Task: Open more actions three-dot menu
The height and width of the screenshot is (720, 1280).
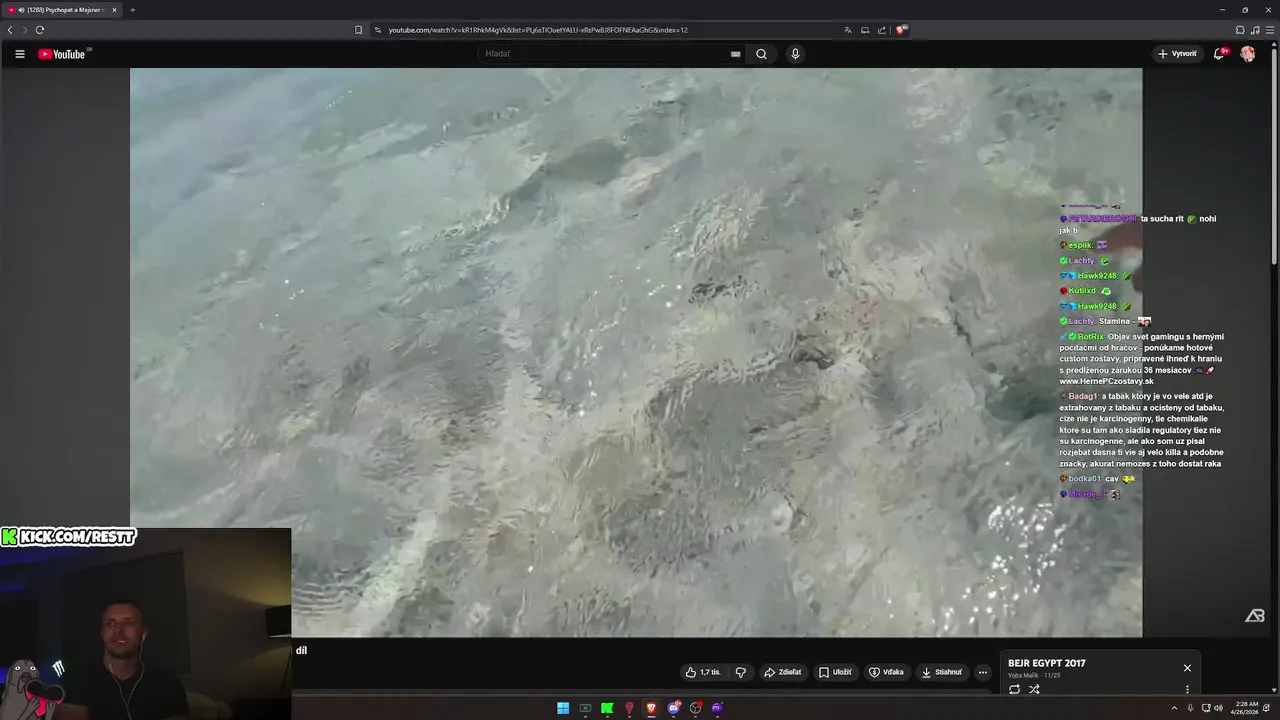Action: pos(982,672)
